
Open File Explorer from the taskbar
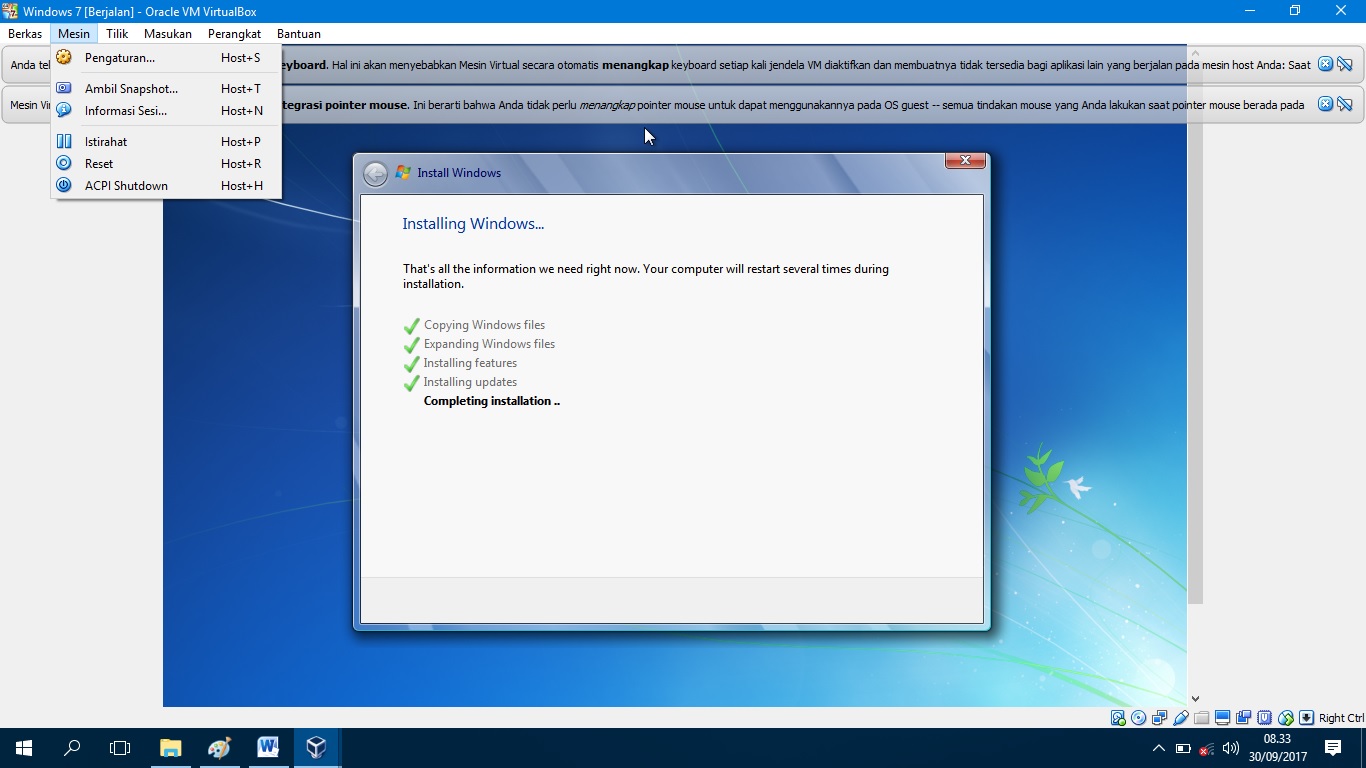tap(171, 748)
